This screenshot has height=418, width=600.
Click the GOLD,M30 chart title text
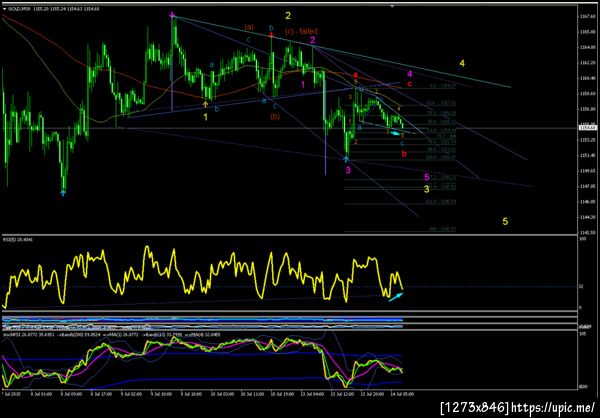tap(54, 8)
